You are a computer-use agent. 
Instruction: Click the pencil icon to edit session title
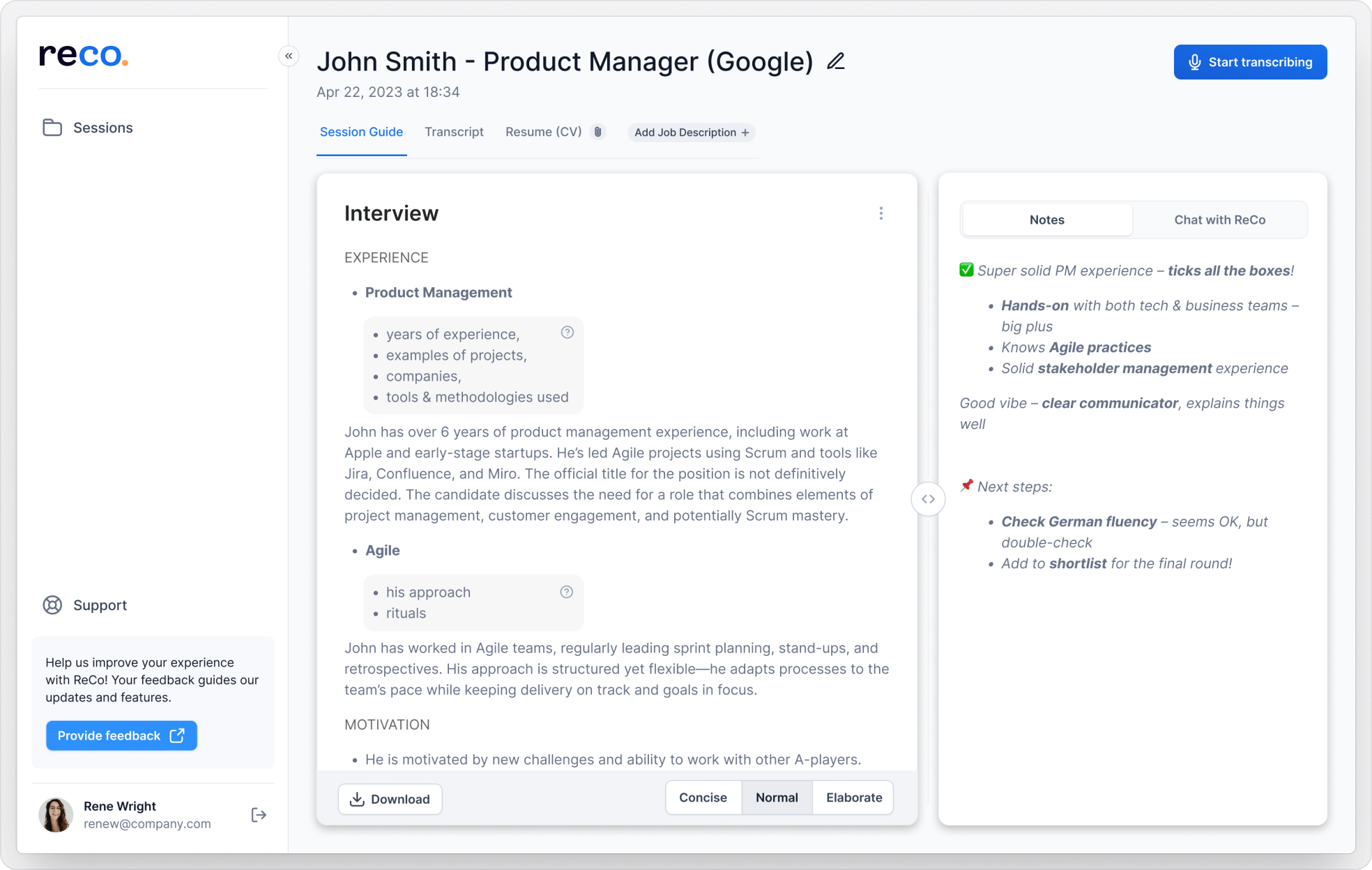pos(836,61)
